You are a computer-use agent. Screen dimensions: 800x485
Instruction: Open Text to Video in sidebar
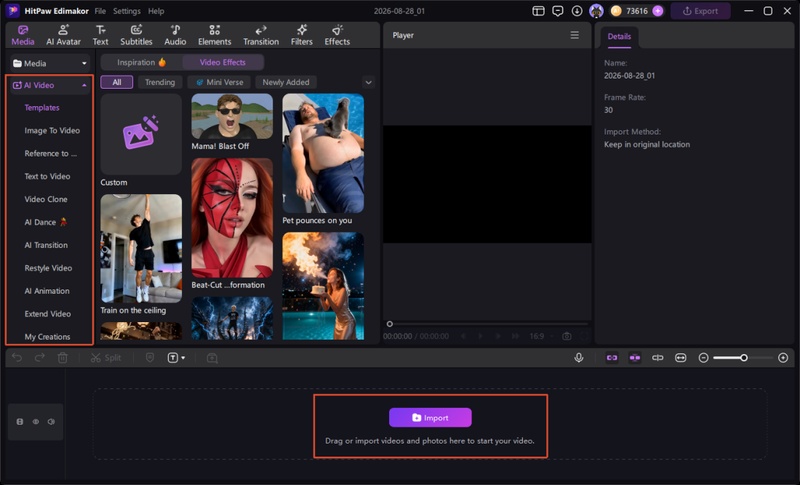click(x=47, y=176)
